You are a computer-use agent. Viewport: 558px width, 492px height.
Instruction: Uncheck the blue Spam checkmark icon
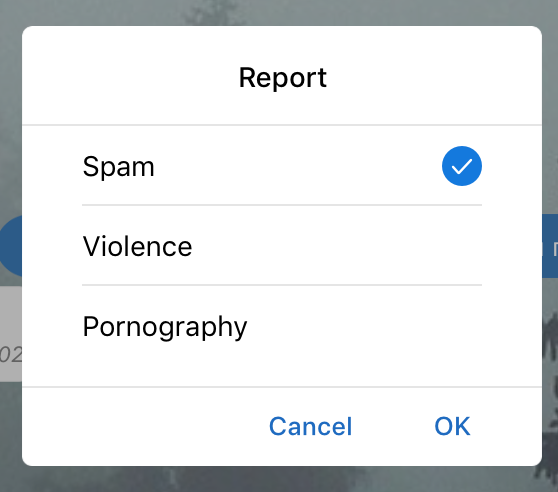tap(462, 166)
